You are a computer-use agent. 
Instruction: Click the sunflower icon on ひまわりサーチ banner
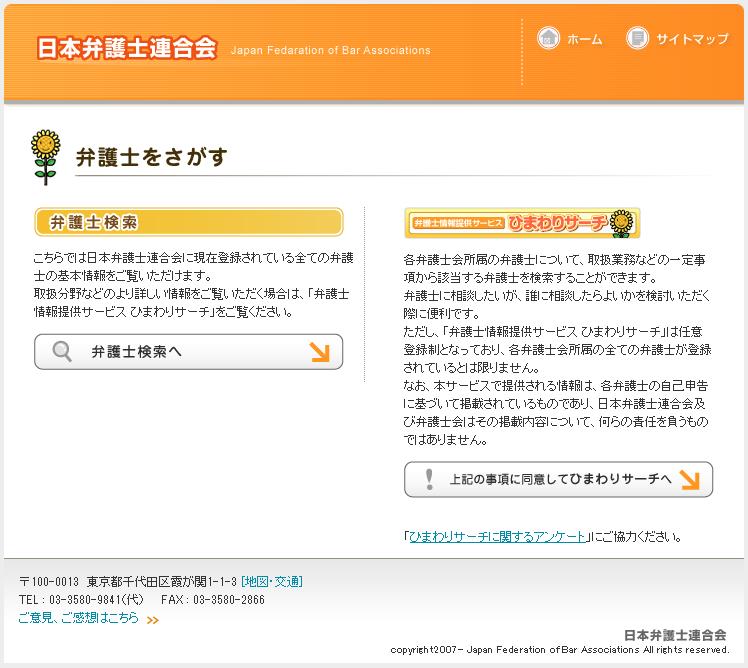[622, 223]
